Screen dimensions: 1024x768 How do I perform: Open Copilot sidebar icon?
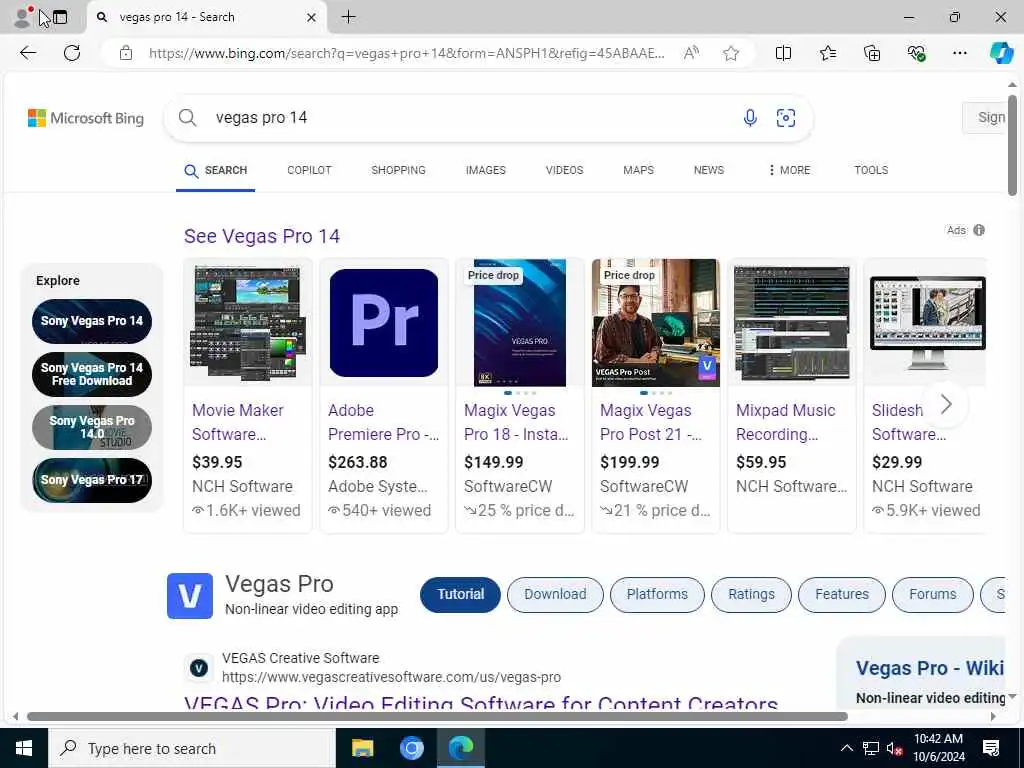pos(1000,53)
